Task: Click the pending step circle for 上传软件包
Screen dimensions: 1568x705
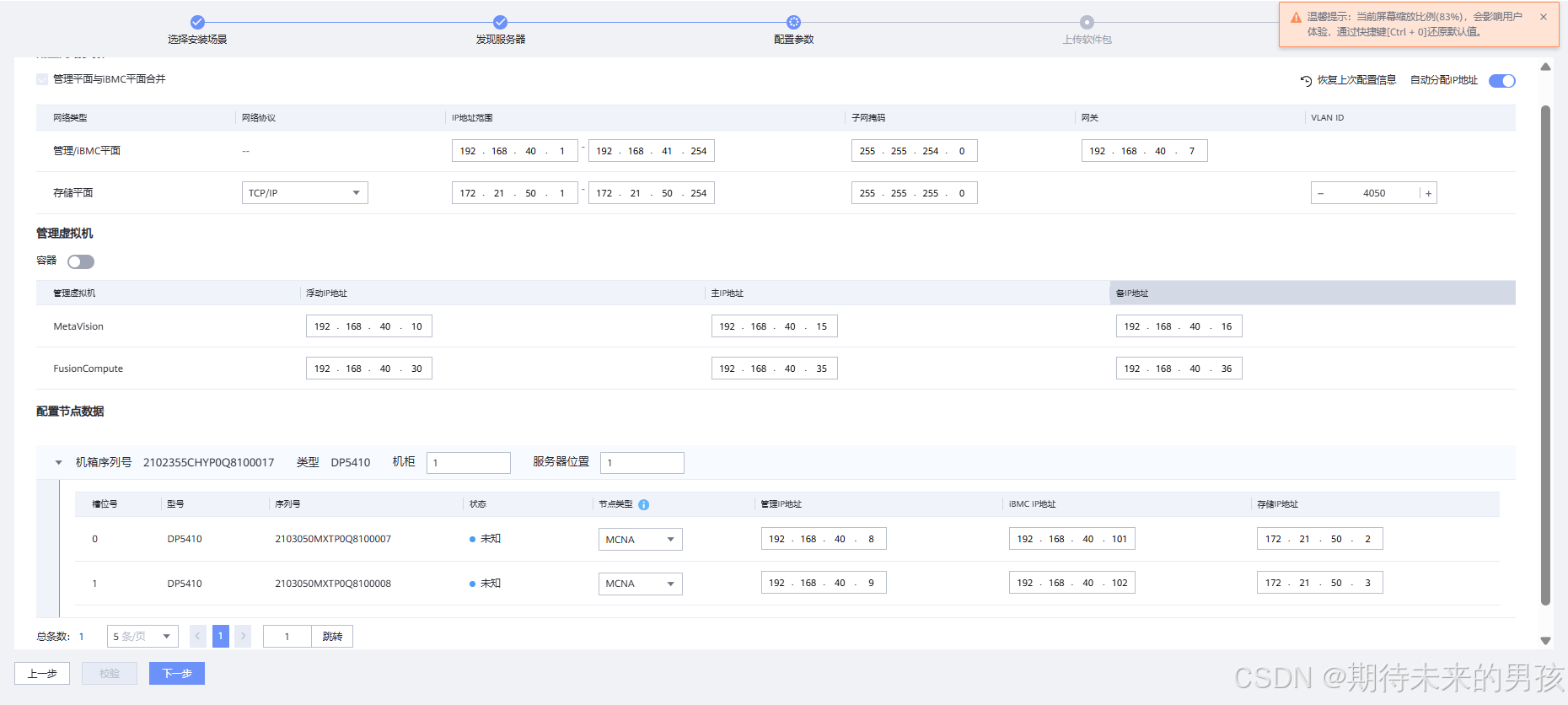Action: pos(1087,22)
